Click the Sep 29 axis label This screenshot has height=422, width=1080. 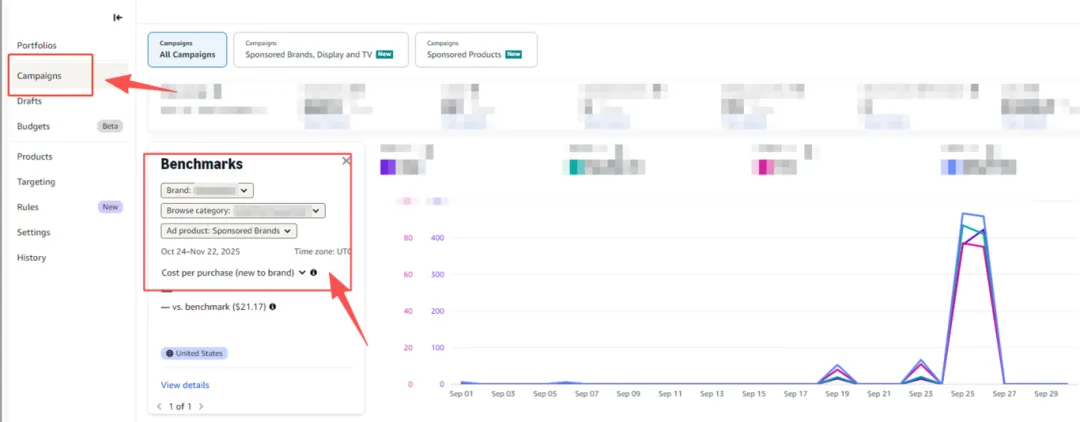pos(1046,394)
